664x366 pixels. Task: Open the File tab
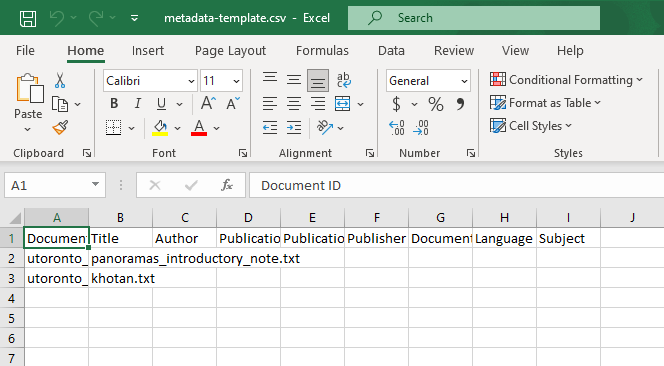pos(25,51)
